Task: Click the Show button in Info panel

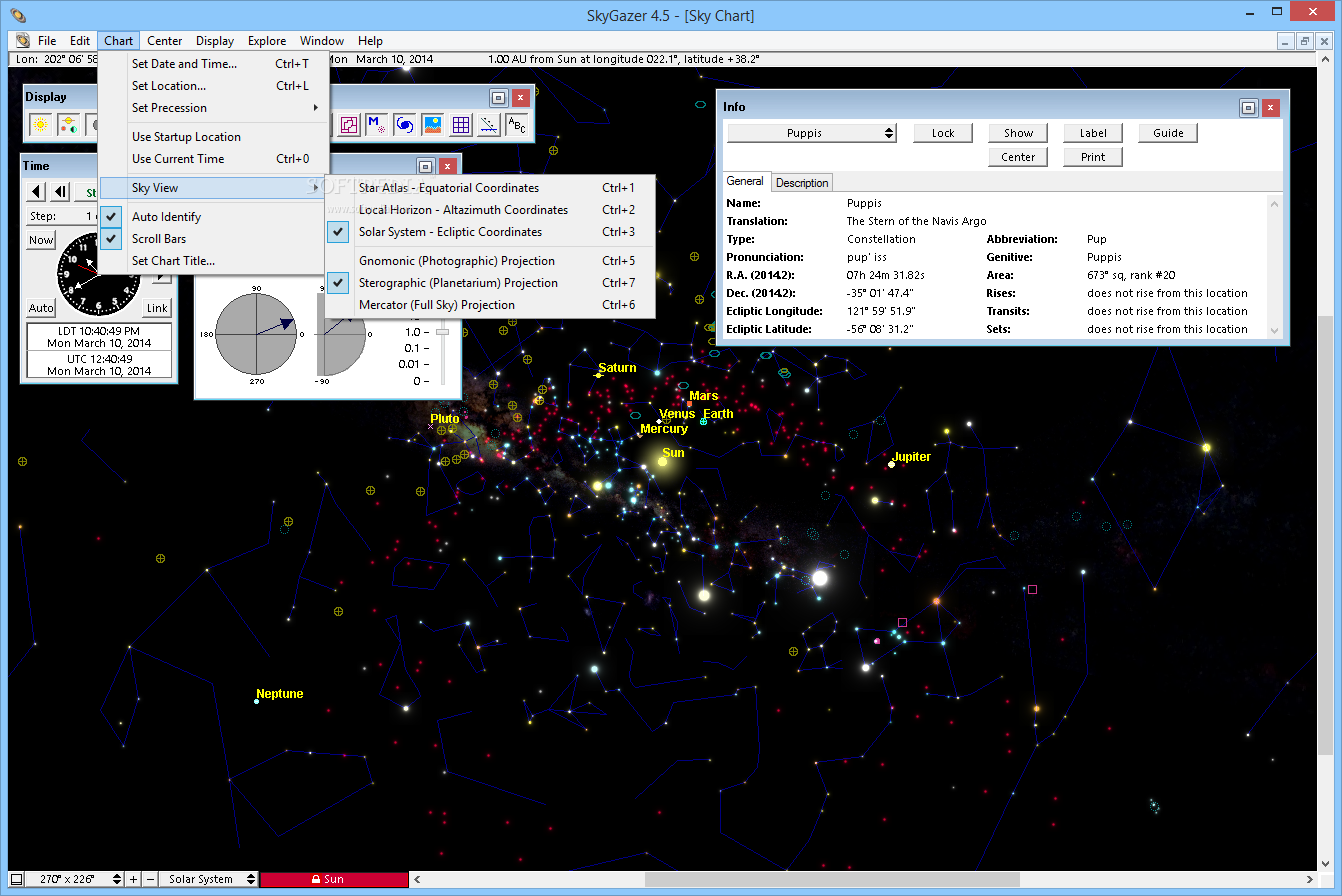Action: (x=1018, y=133)
